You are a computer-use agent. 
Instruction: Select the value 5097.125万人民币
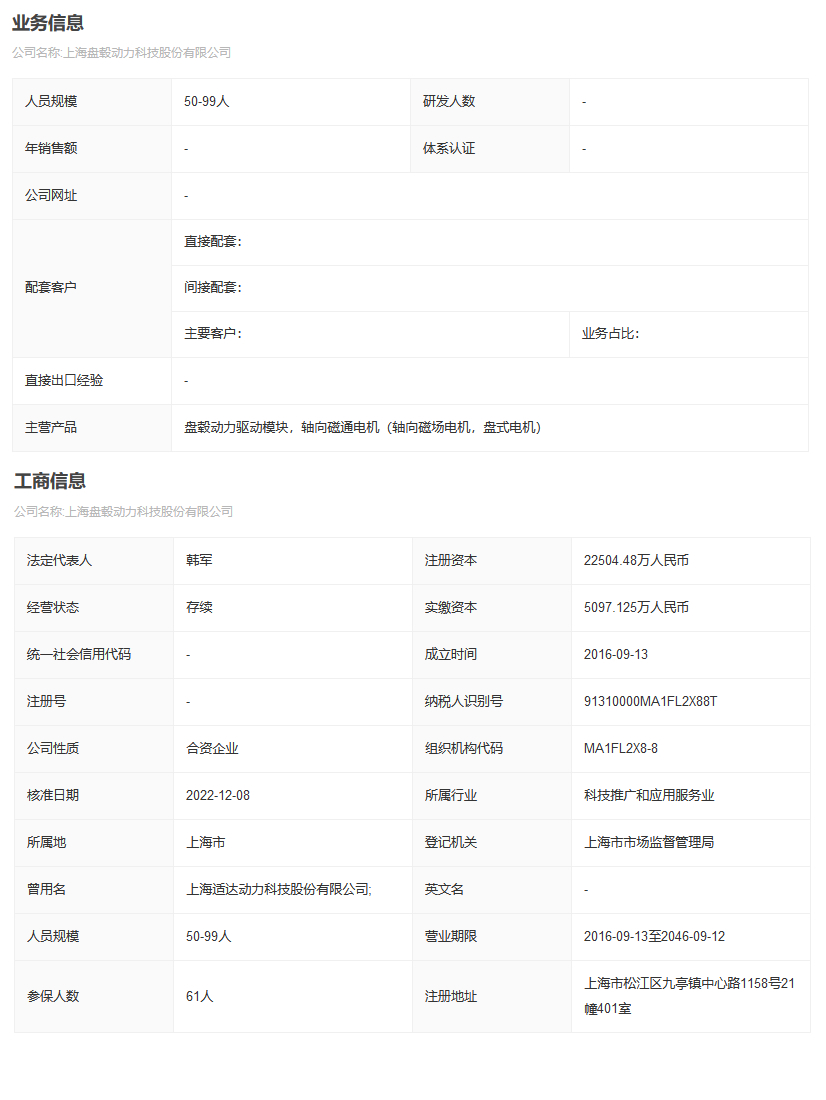click(x=637, y=608)
